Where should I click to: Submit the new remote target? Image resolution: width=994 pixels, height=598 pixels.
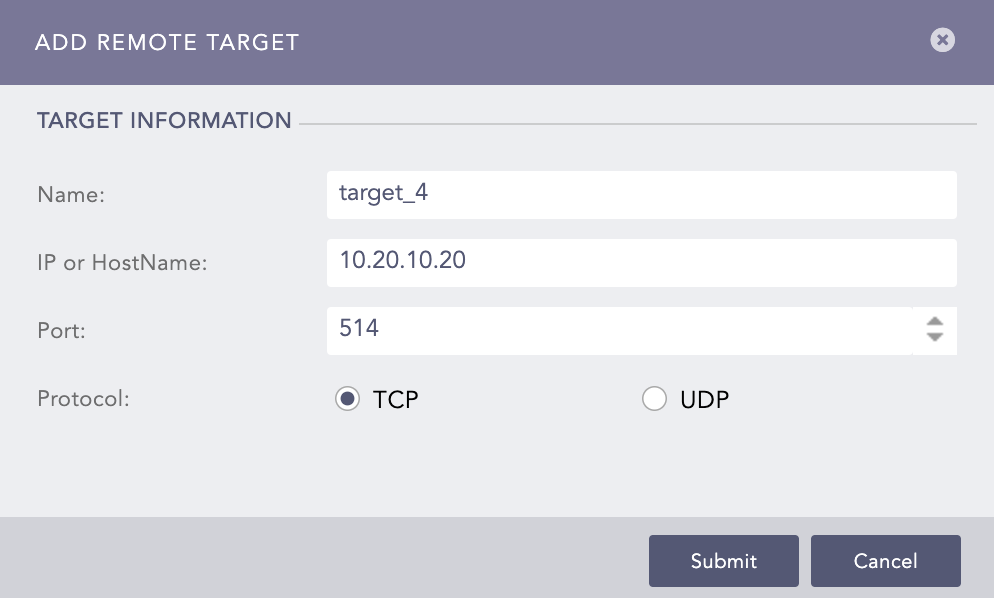click(x=723, y=561)
